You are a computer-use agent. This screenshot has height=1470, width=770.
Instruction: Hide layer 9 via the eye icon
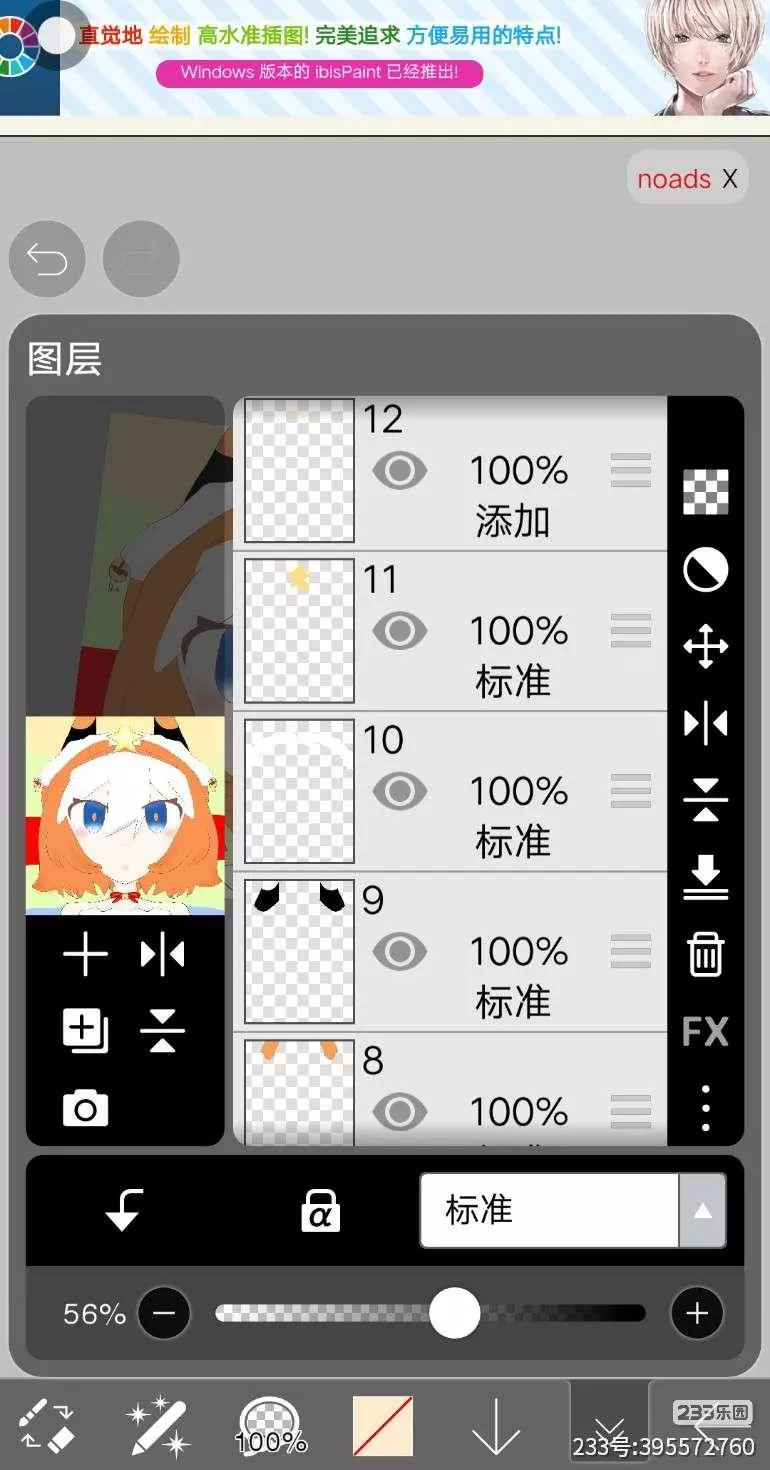point(400,951)
